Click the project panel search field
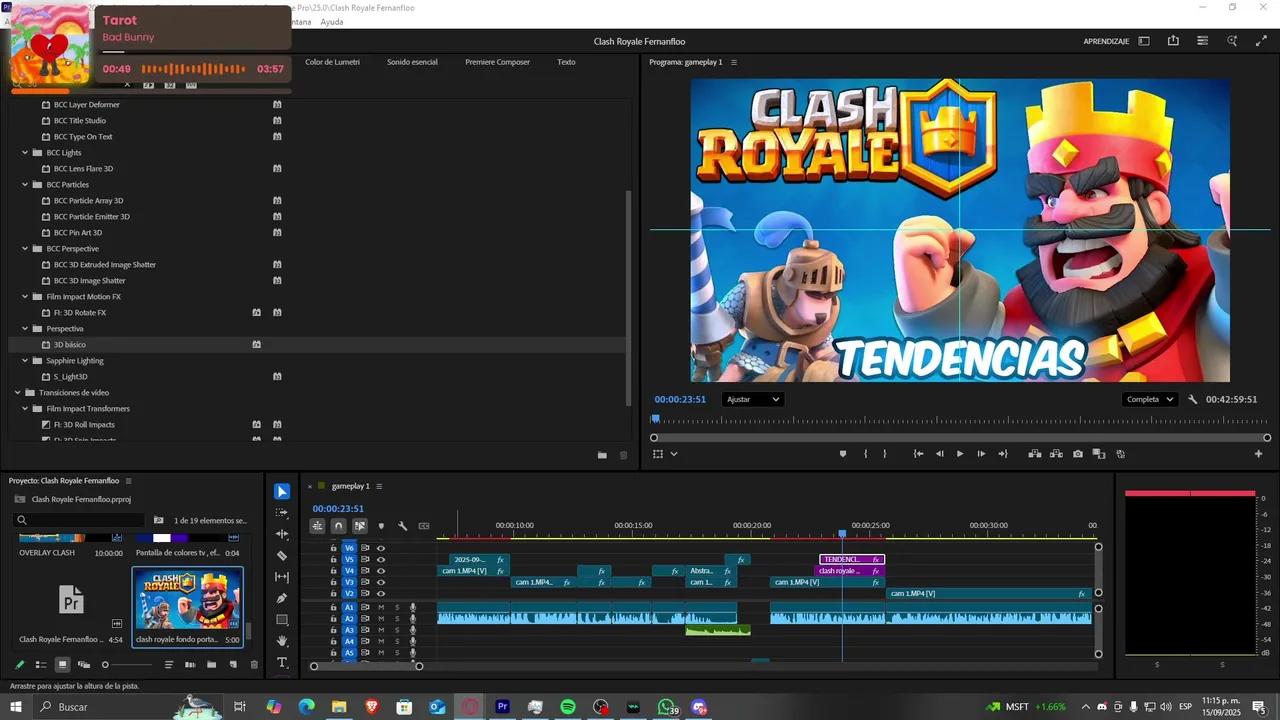Image resolution: width=1280 pixels, height=720 pixels. [x=80, y=520]
